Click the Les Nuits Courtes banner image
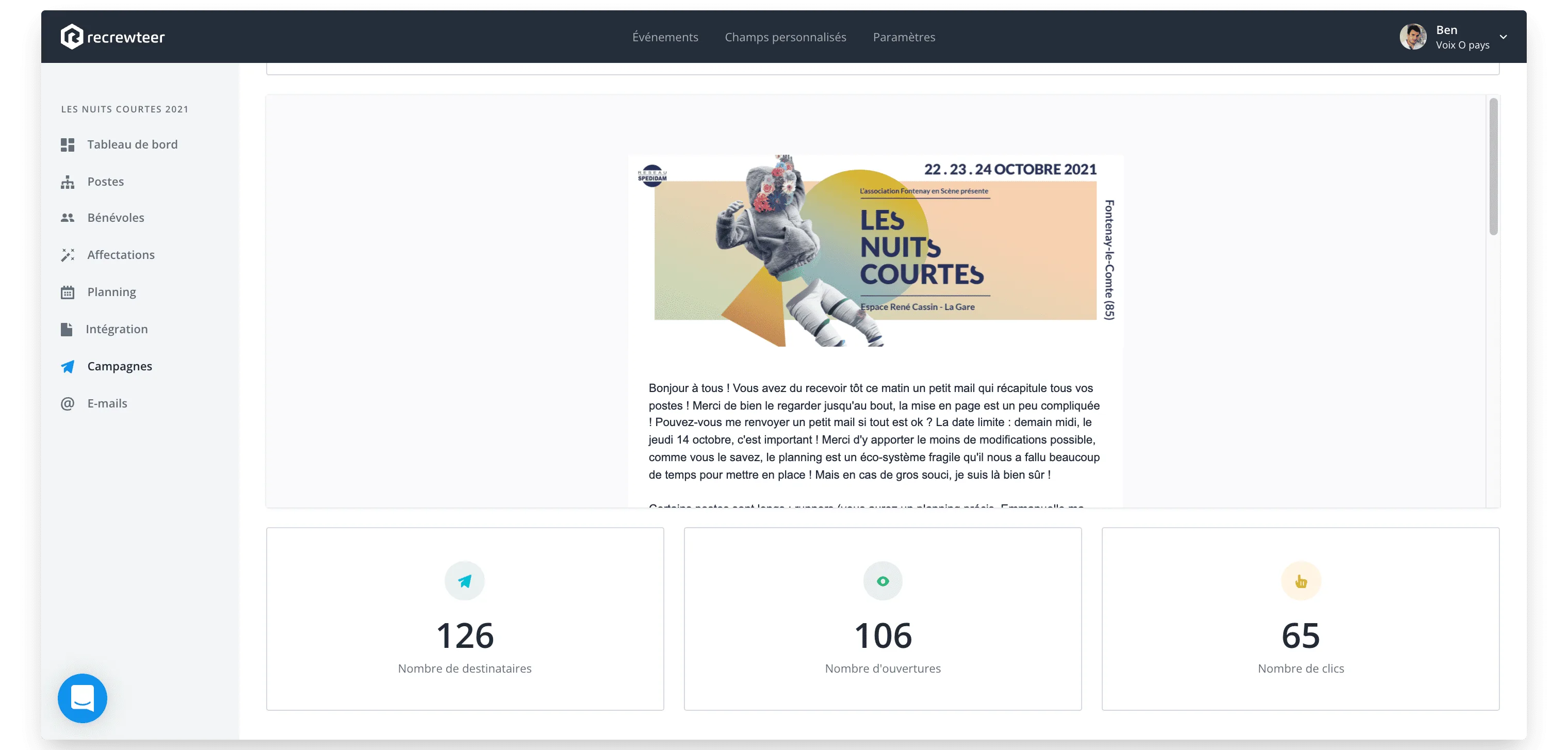 (x=875, y=250)
